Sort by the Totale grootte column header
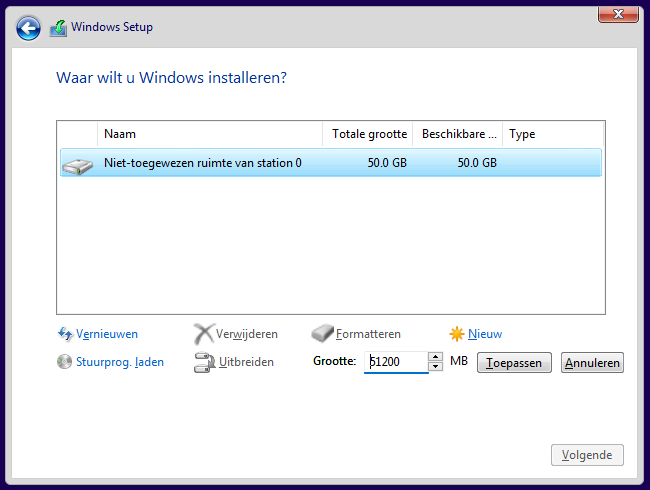Screen dimensions: 650x490 coord(368,134)
